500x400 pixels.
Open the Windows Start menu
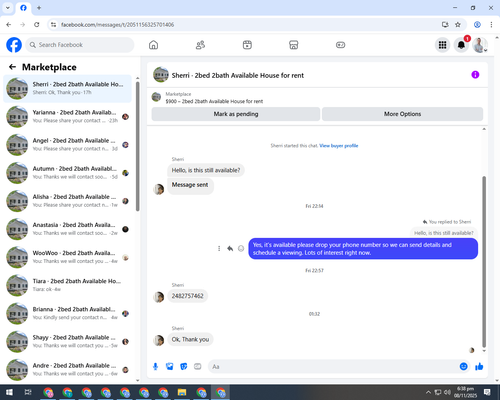tap(9, 392)
